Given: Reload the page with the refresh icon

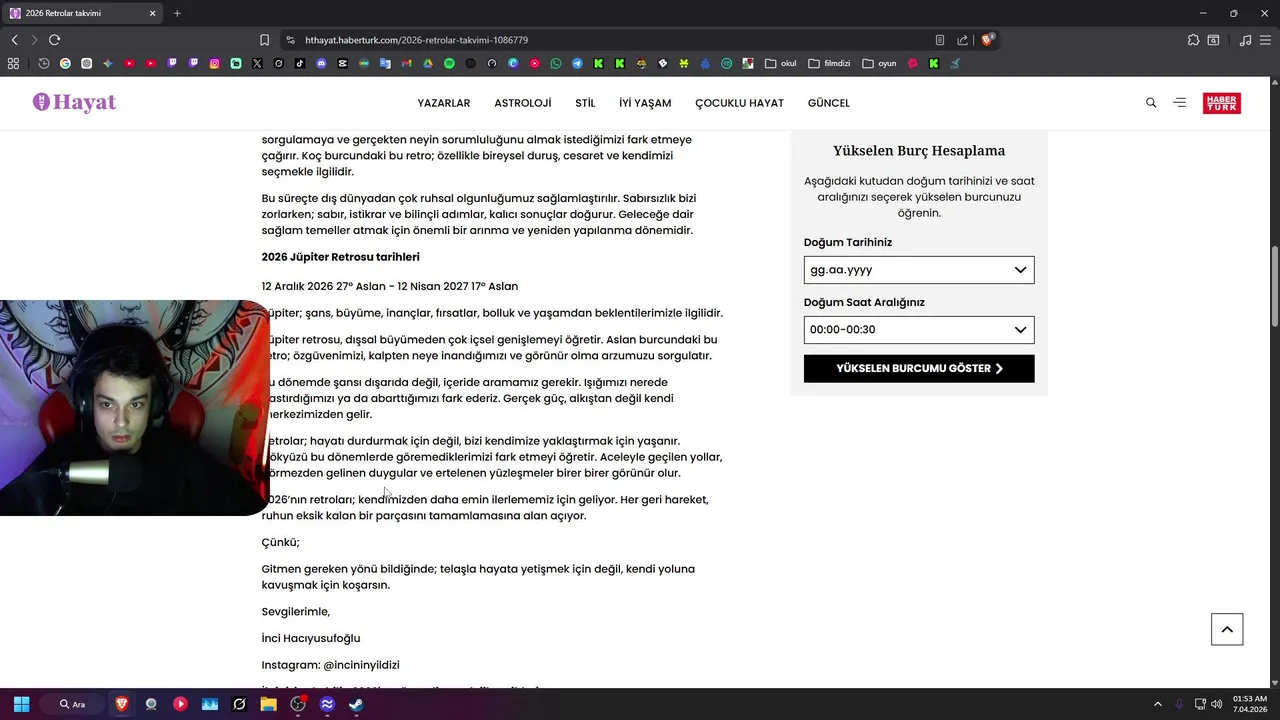Looking at the screenshot, I should 54,40.
